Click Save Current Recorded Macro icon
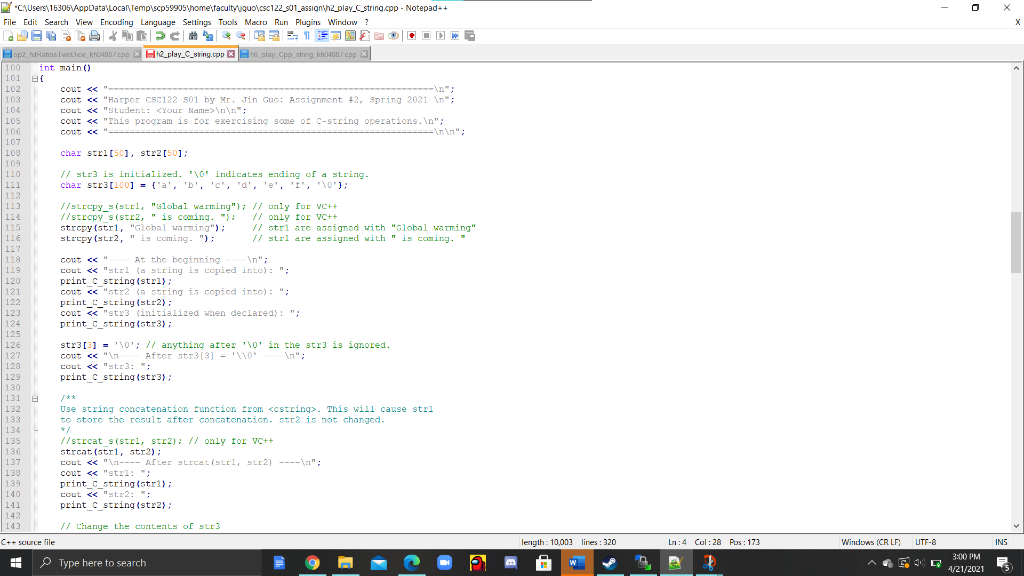This screenshot has width=1024, height=576. [x=470, y=36]
